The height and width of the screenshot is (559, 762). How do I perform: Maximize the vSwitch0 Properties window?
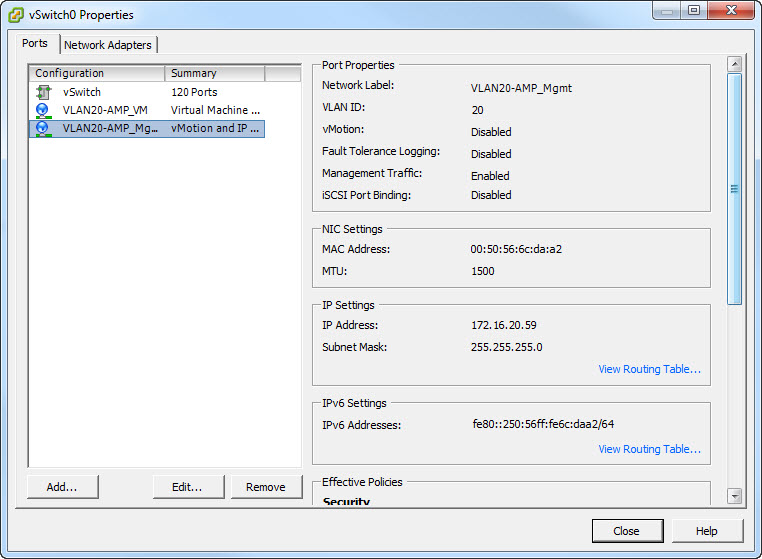click(x=694, y=10)
